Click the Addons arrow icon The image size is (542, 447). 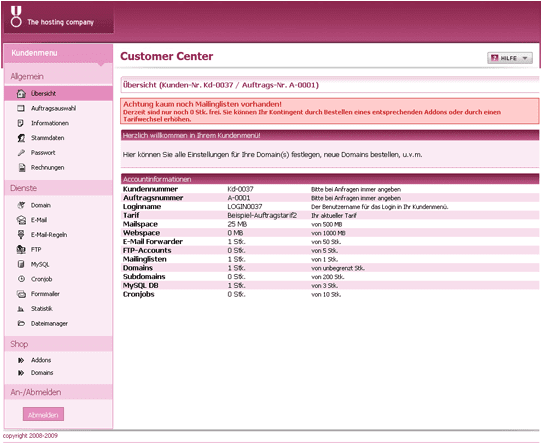[x=21, y=360]
